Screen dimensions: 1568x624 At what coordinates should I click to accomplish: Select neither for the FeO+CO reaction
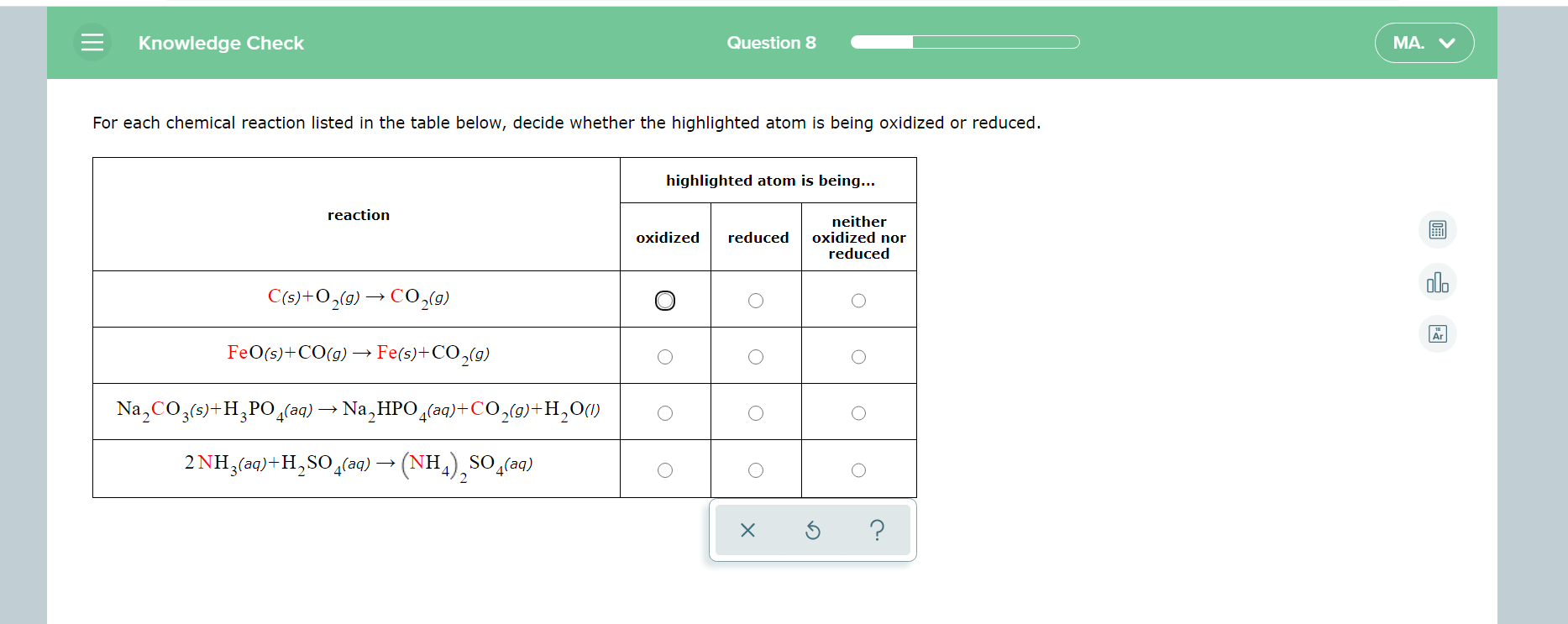click(857, 356)
